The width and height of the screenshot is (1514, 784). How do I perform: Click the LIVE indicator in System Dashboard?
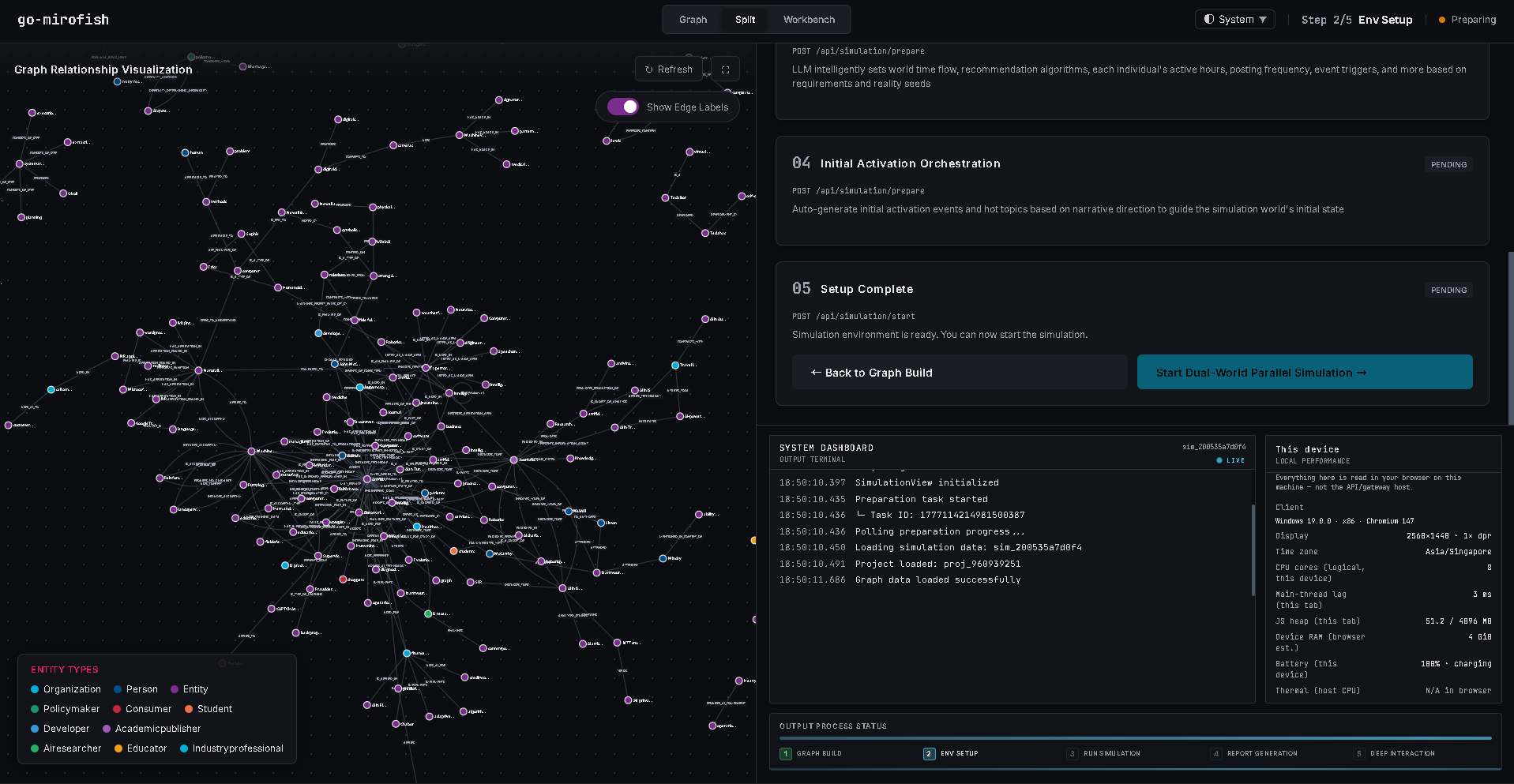[1230, 460]
